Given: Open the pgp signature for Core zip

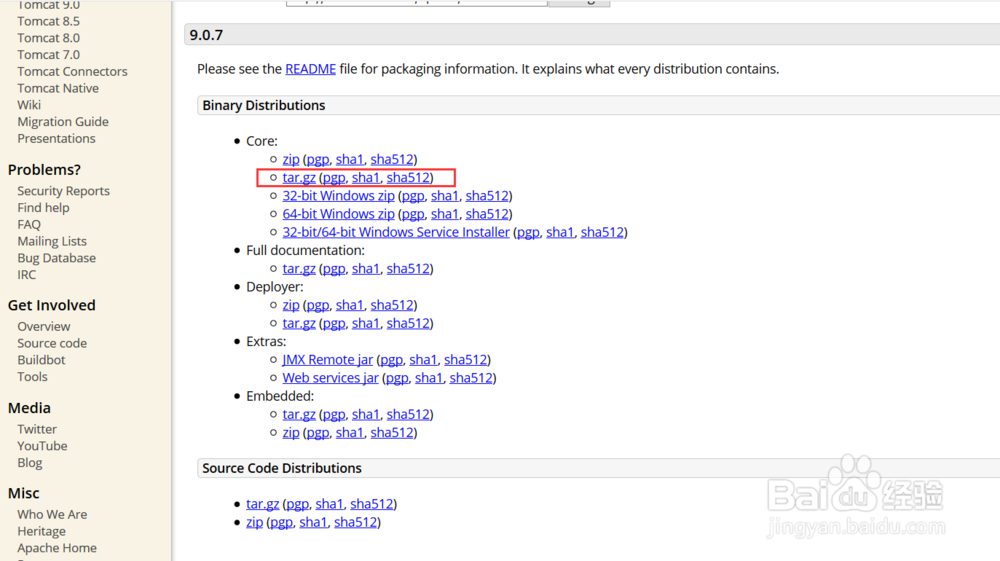Looking at the screenshot, I should [317, 160].
